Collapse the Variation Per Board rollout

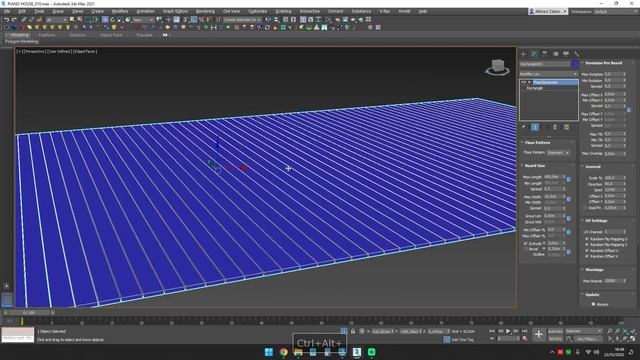pos(603,63)
